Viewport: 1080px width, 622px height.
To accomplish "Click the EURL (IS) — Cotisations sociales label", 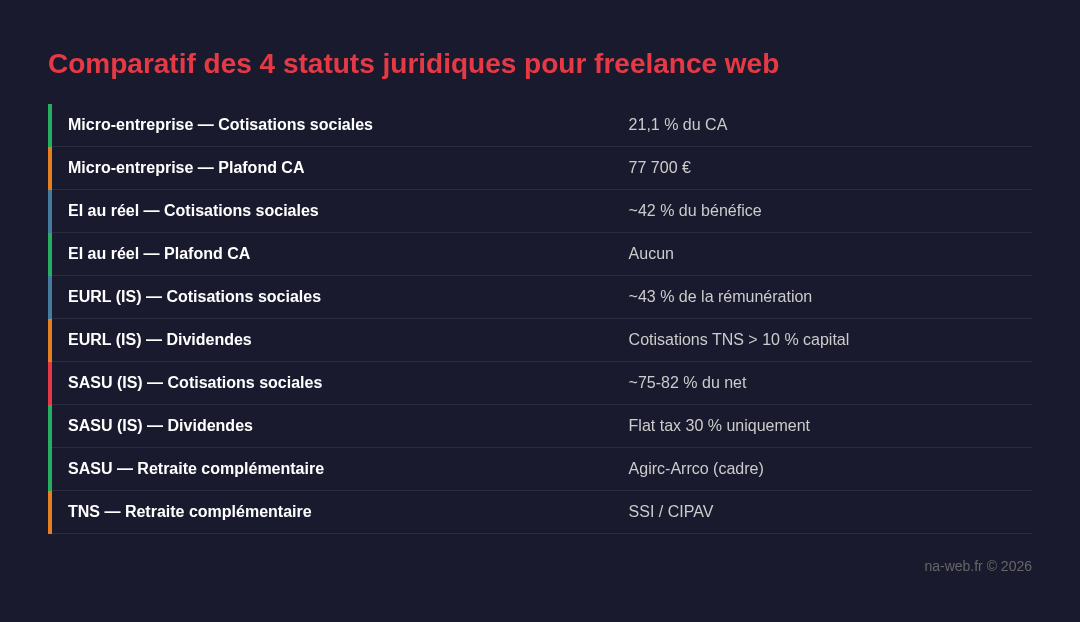I will click(194, 297).
